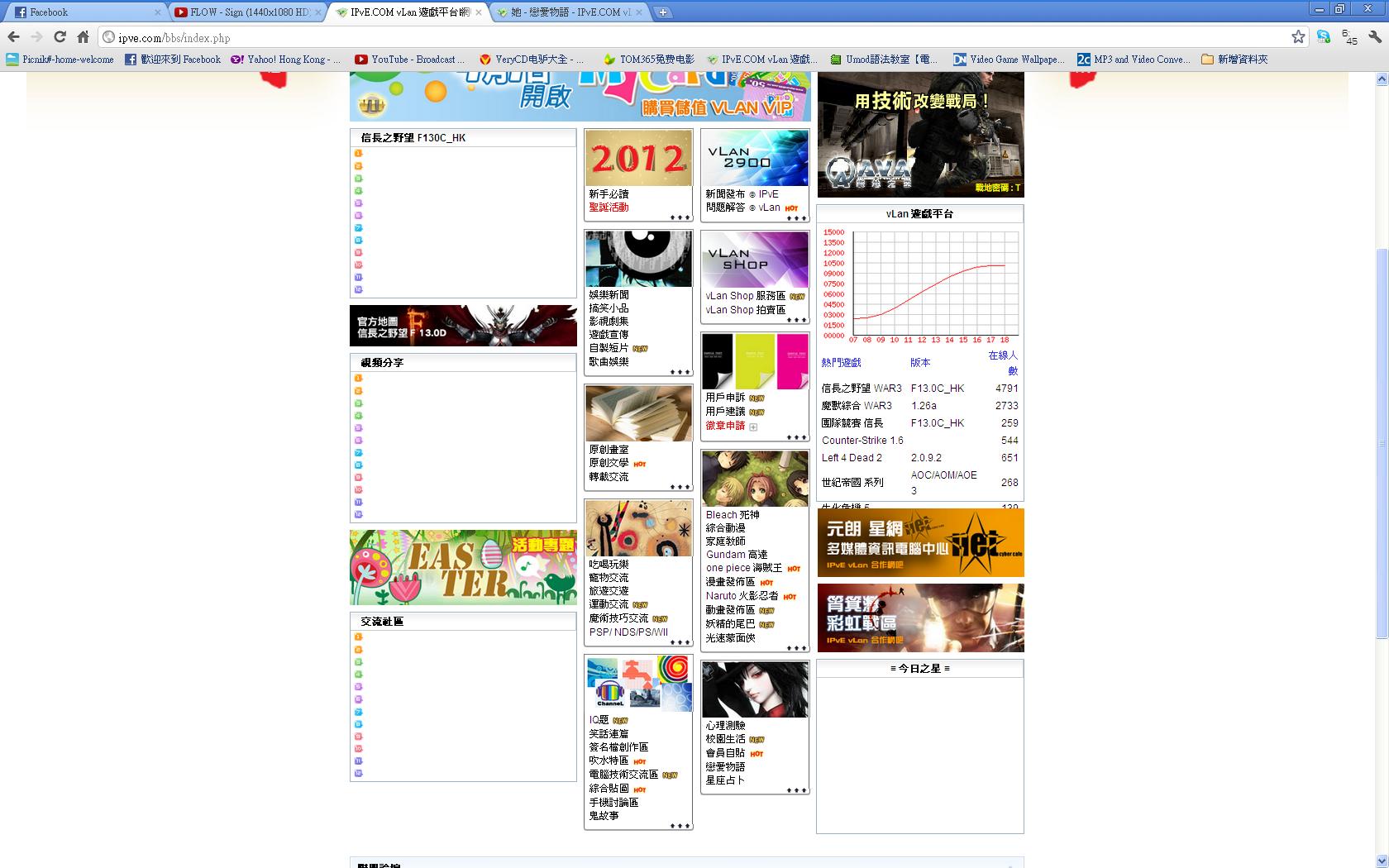Open the vLan Shop thumbnail image
The width and height of the screenshot is (1389, 868).
coord(755,260)
